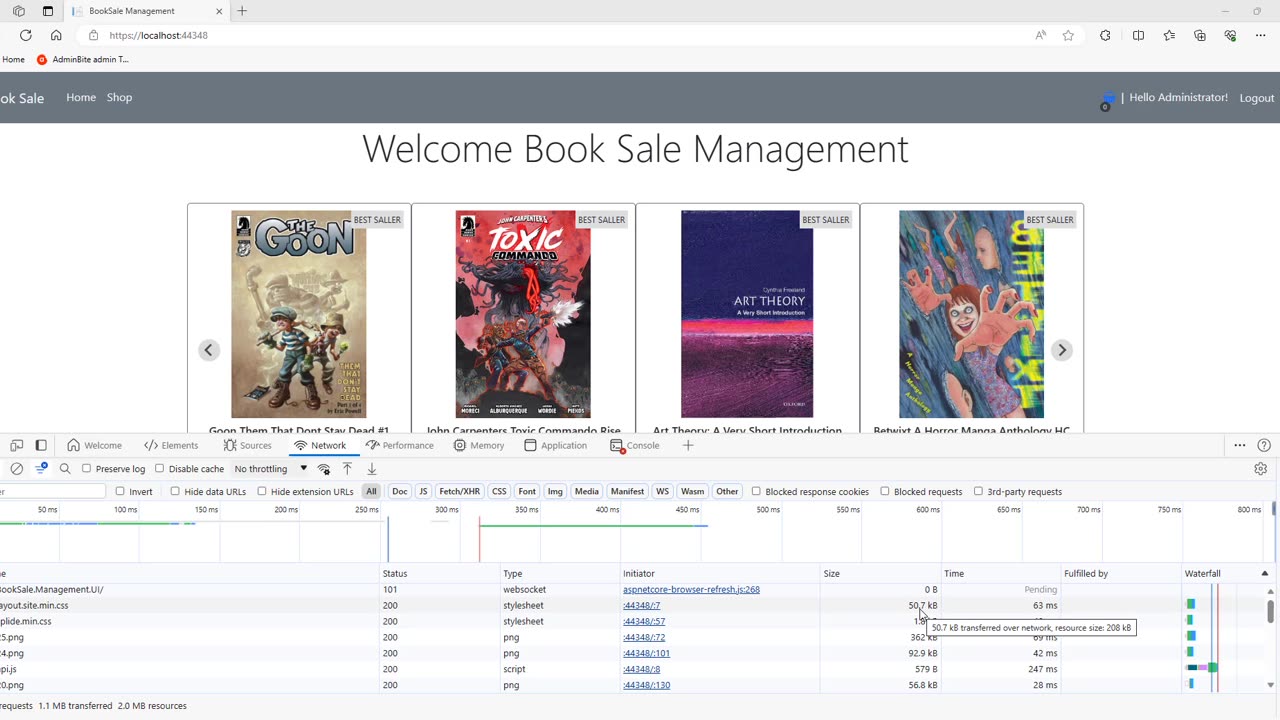Screen dimensions: 1280x720
Task: Check Blocked requests option
Action: point(885,492)
